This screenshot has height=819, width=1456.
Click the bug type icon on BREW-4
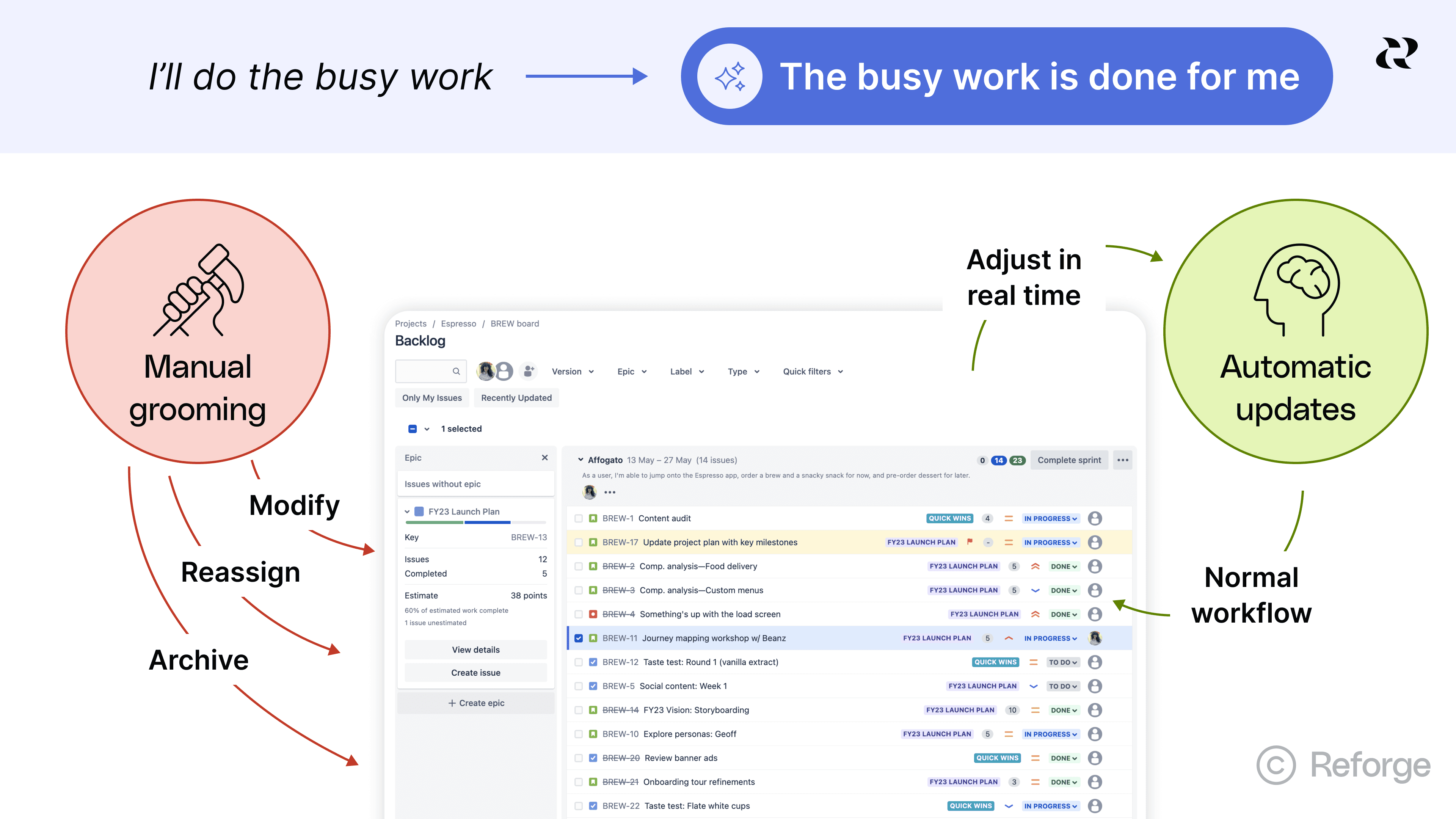[x=593, y=614]
